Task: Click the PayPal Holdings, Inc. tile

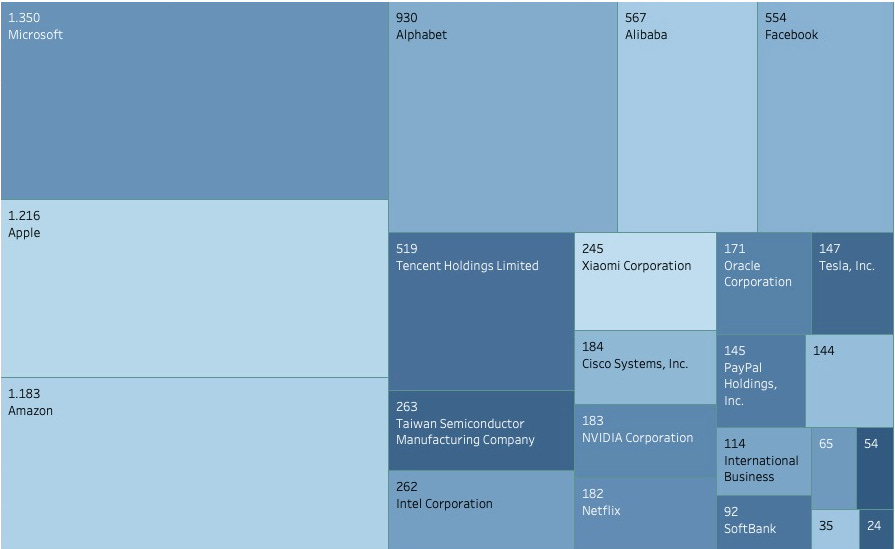Action: tap(761, 381)
